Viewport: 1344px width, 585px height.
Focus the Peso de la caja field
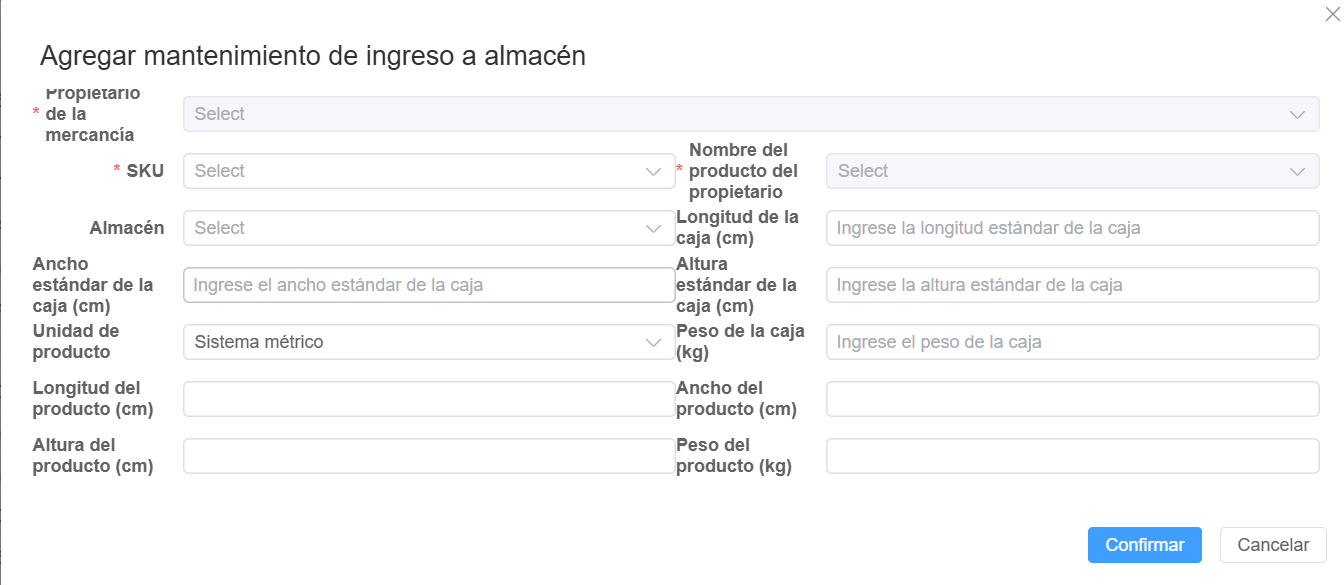1072,342
